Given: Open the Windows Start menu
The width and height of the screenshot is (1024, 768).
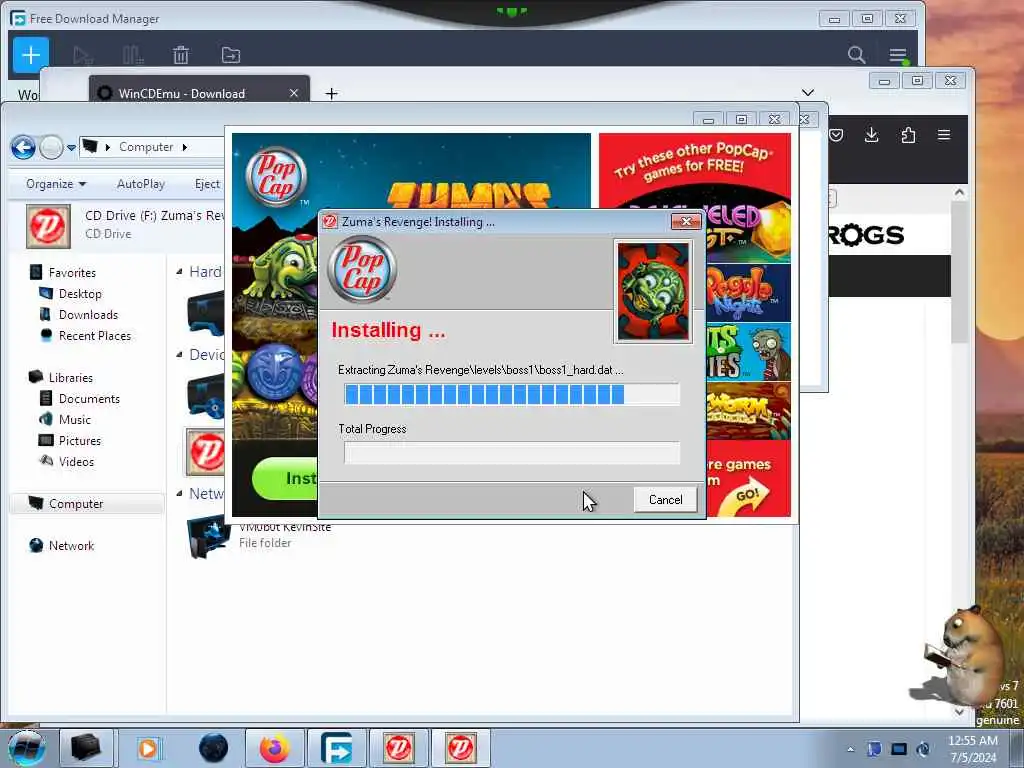Looking at the screenshot, I should click(x=26, y=748).
